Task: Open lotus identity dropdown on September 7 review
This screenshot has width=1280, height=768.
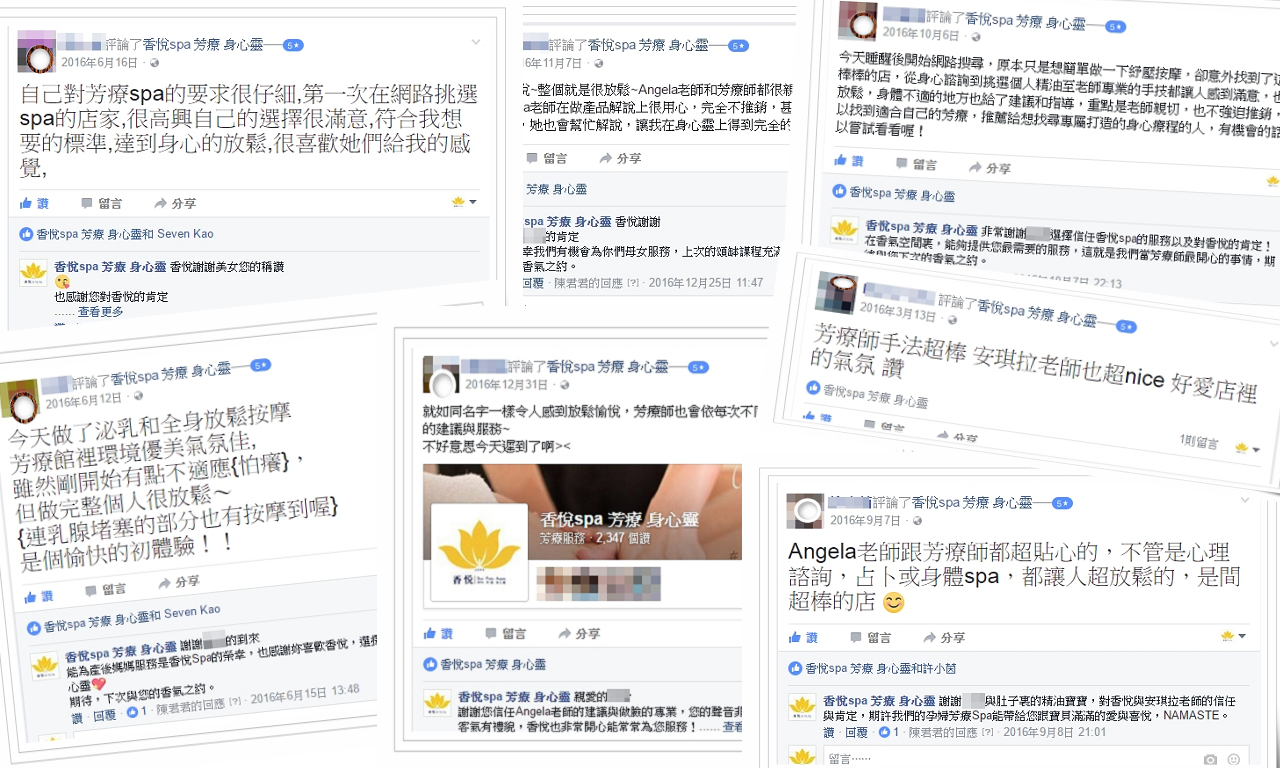Action: [x=1233, y=636]
